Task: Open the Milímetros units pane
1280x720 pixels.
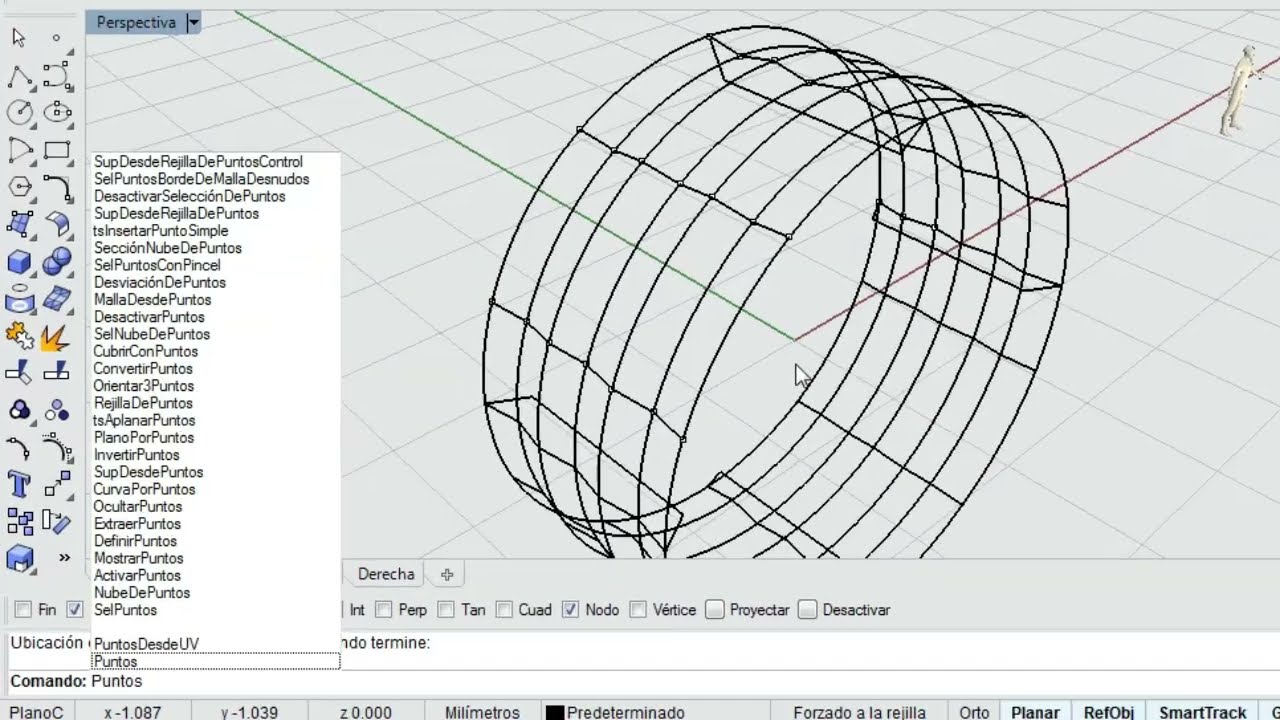Action: [482, 712]
